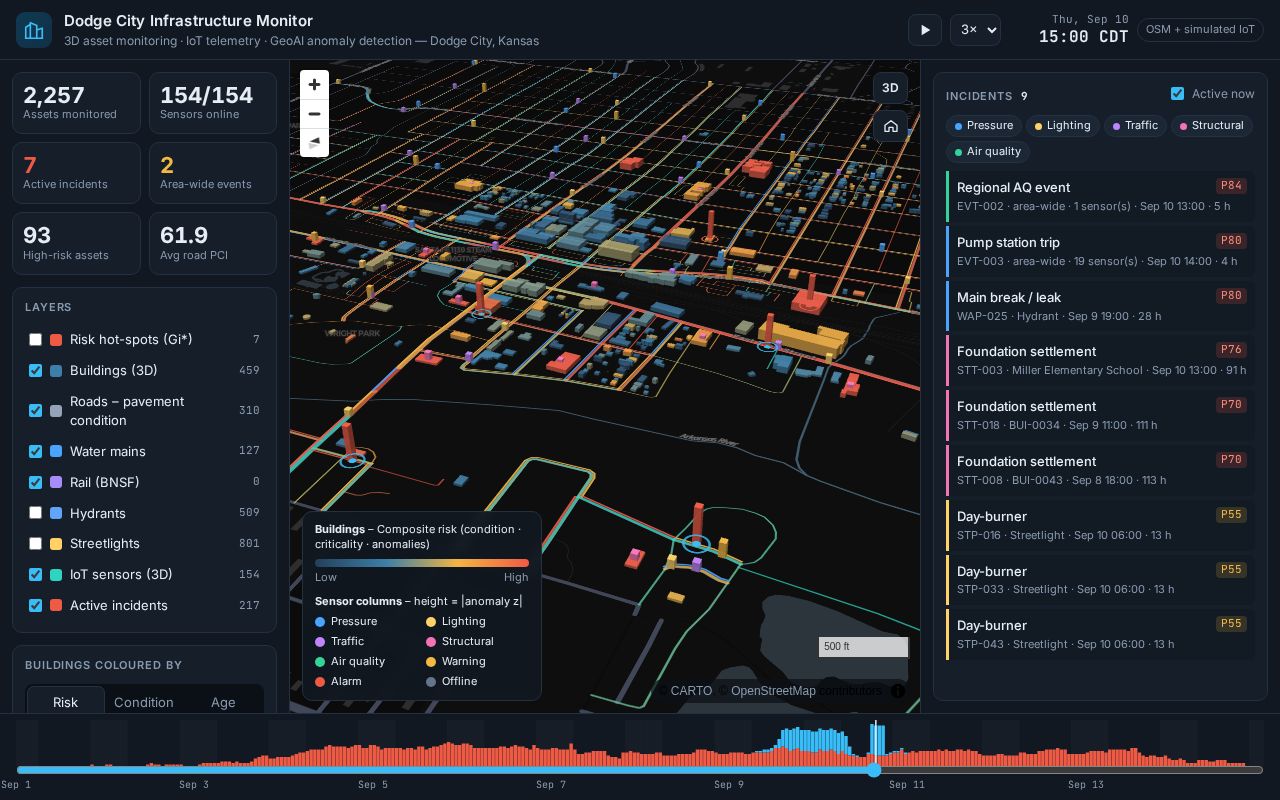Open the 3× playback speed dropdown
Viewport: 1280px width, 800px height.
pos(975,30)
